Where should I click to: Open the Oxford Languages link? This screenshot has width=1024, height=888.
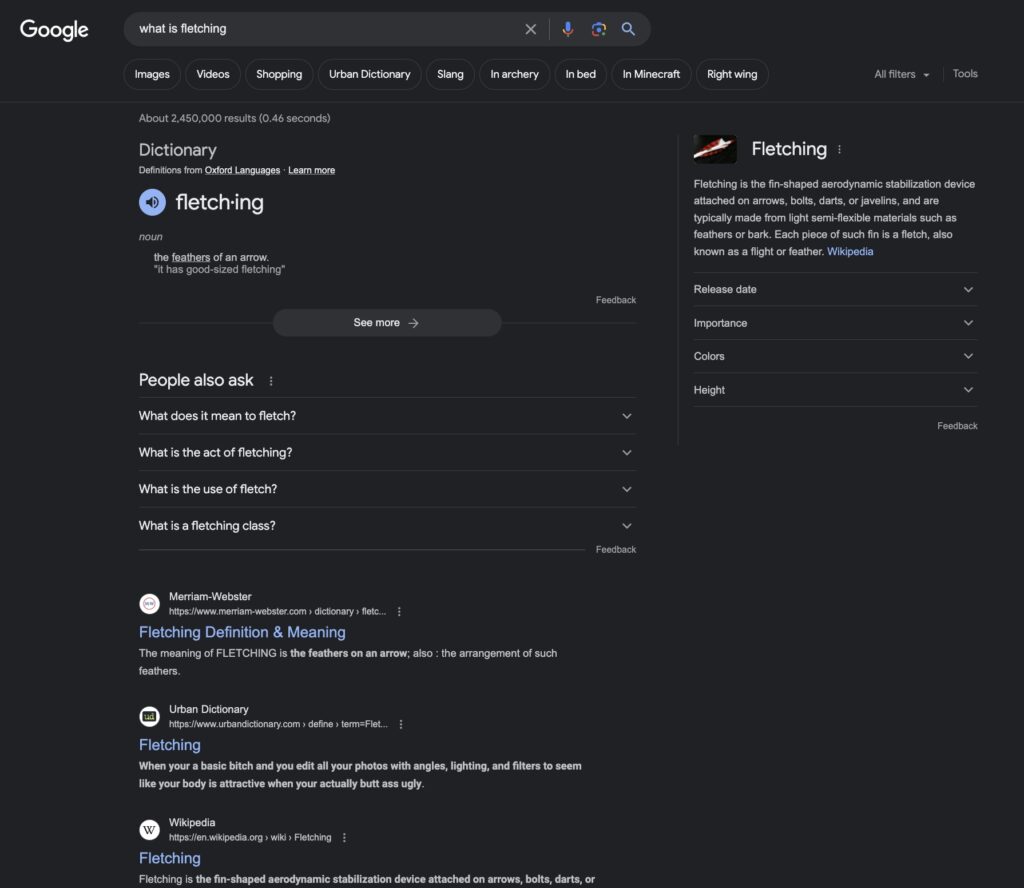tap(242, 170)
